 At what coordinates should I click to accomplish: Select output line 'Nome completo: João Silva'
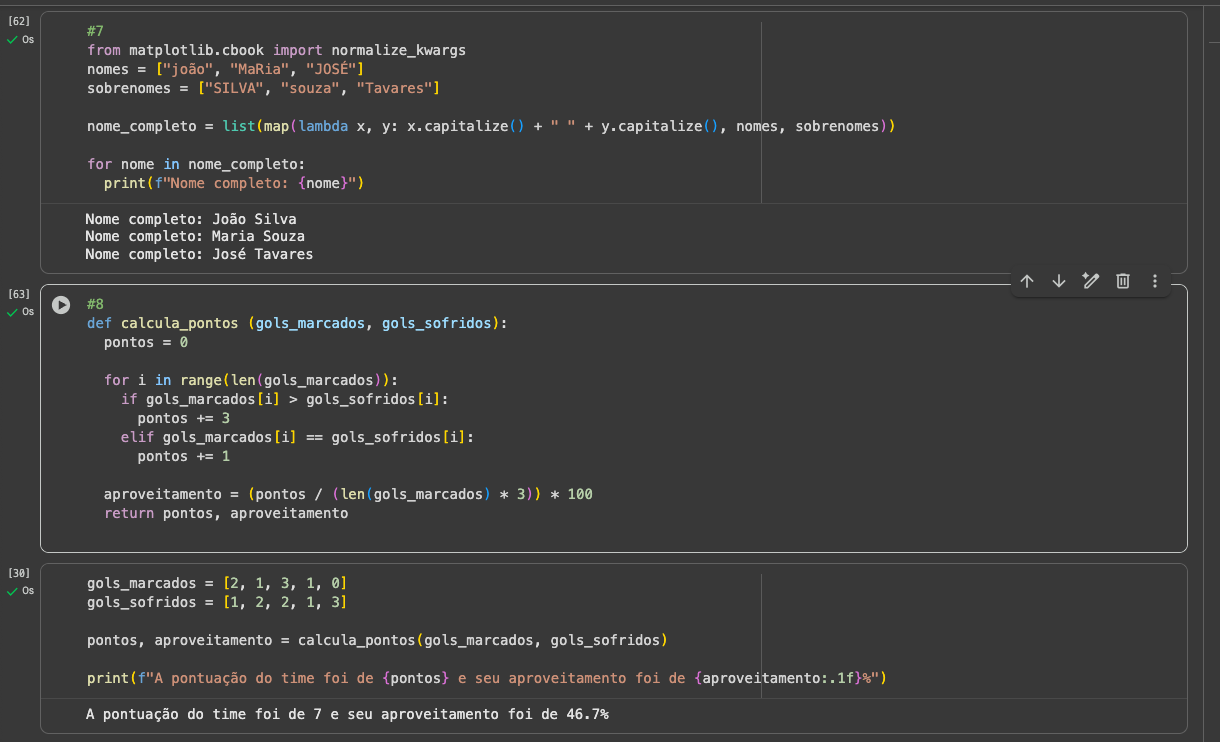pos(191,219)
